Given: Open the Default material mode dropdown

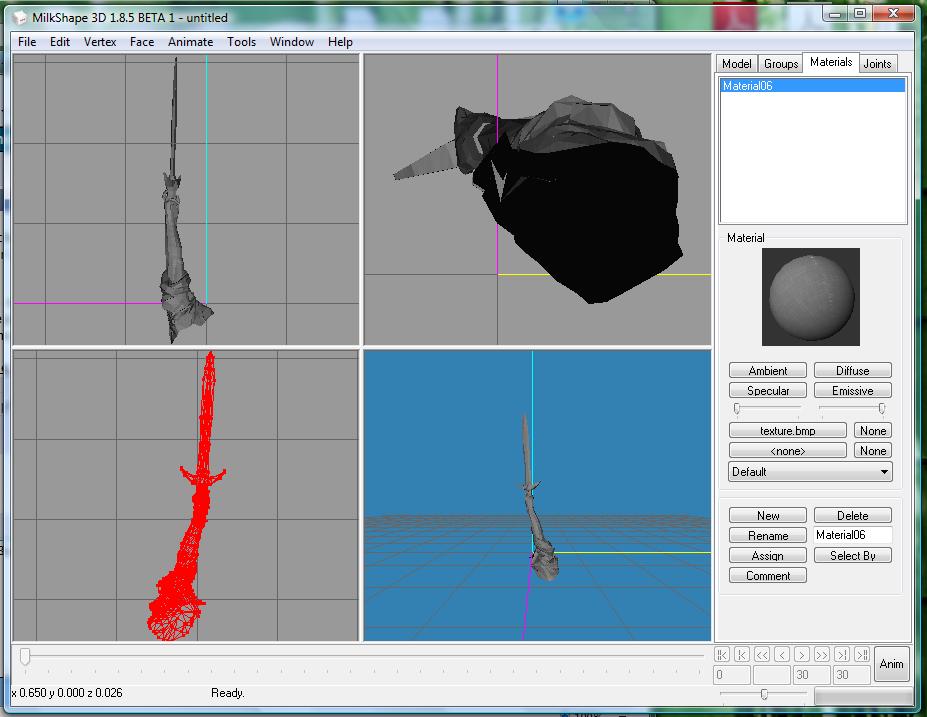Looking at the screenshot, I should click(x=810, y=472).
